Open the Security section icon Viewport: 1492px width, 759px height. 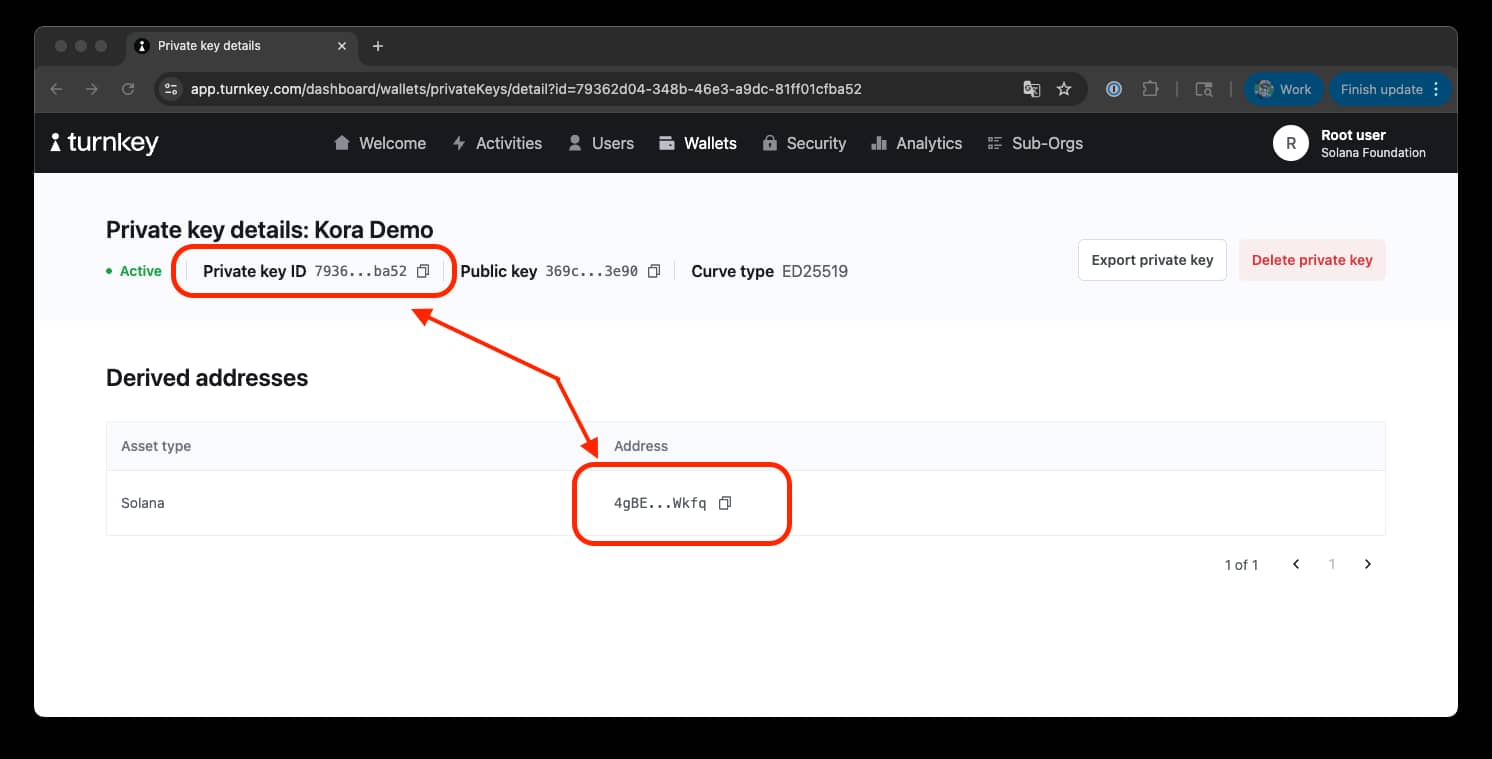[770, 143]
